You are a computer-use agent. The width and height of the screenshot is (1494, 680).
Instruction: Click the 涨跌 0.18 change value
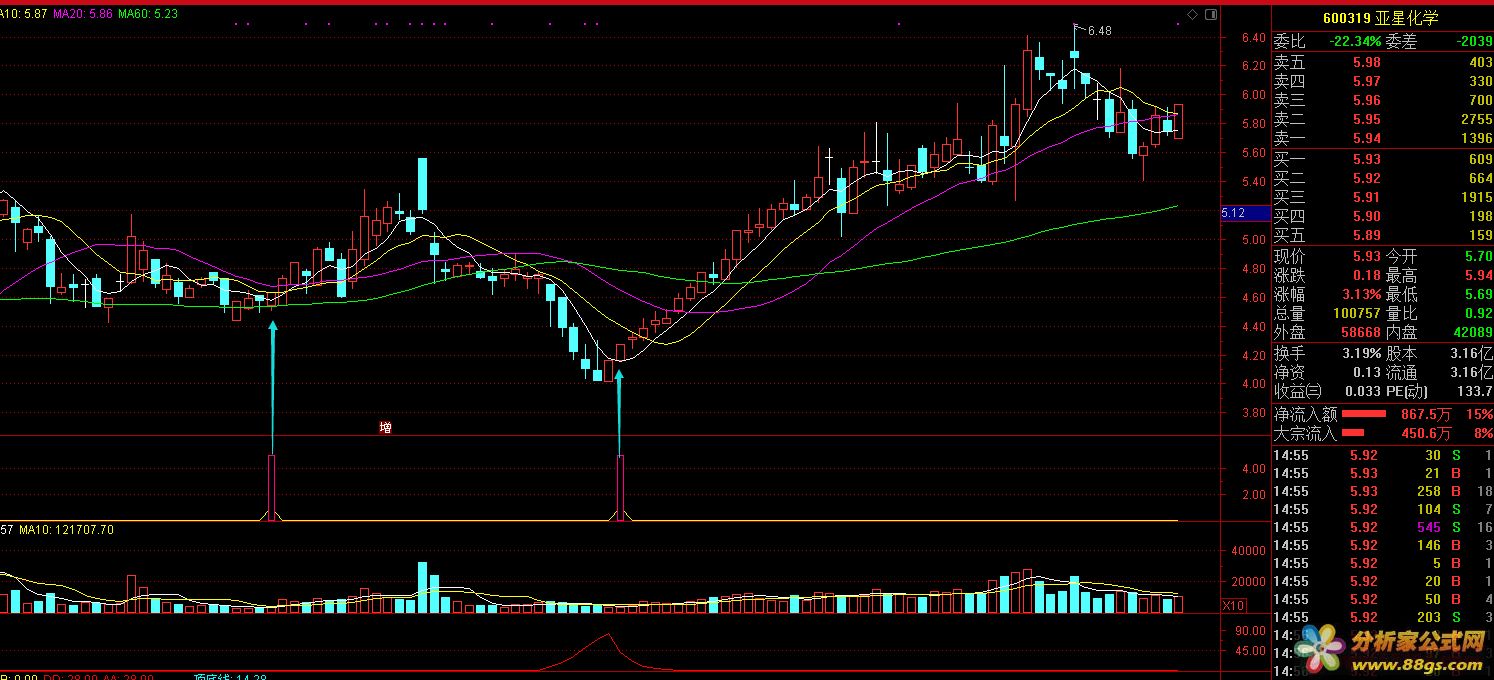[x=1327, y=275]
